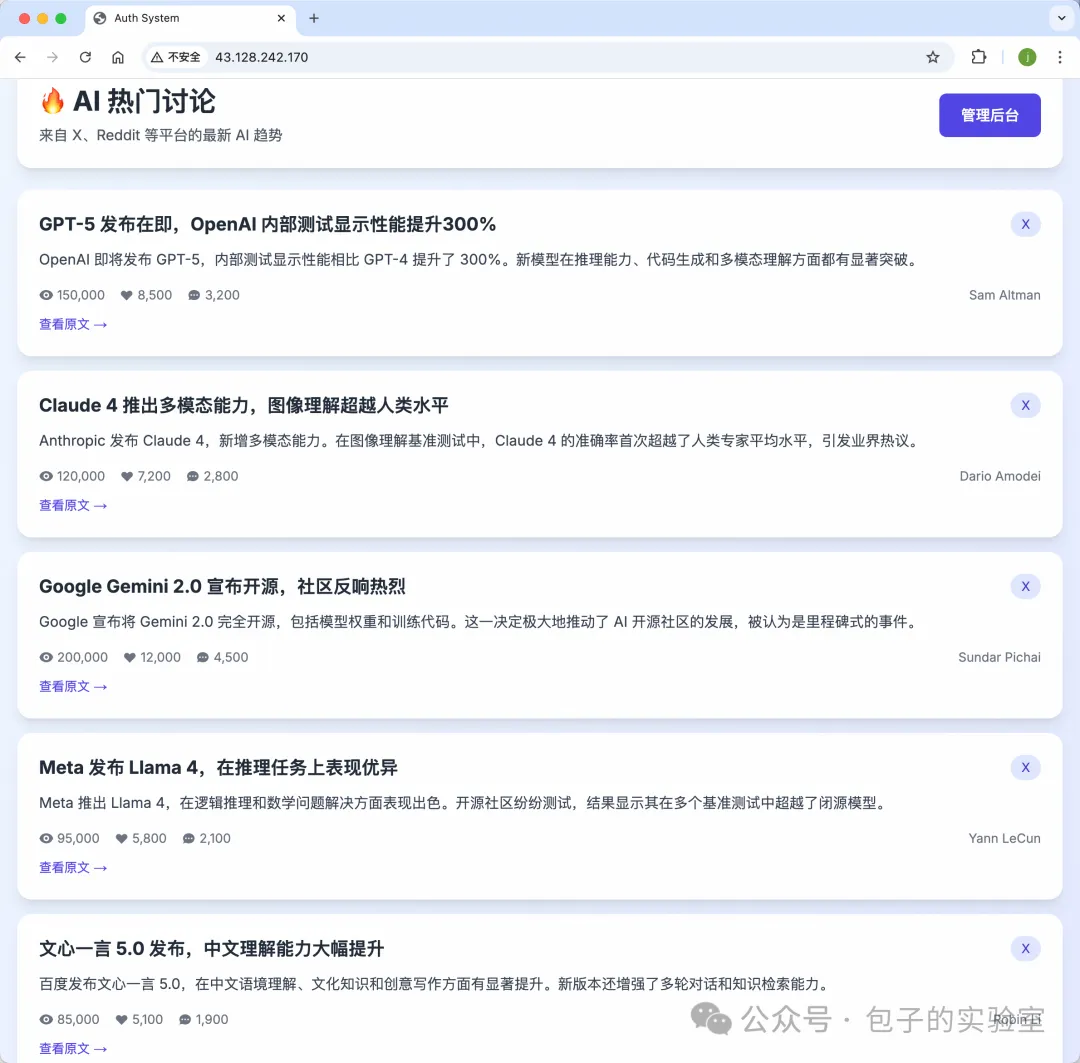Click the comment icon showing 1,900

(x=185, y=1020)
